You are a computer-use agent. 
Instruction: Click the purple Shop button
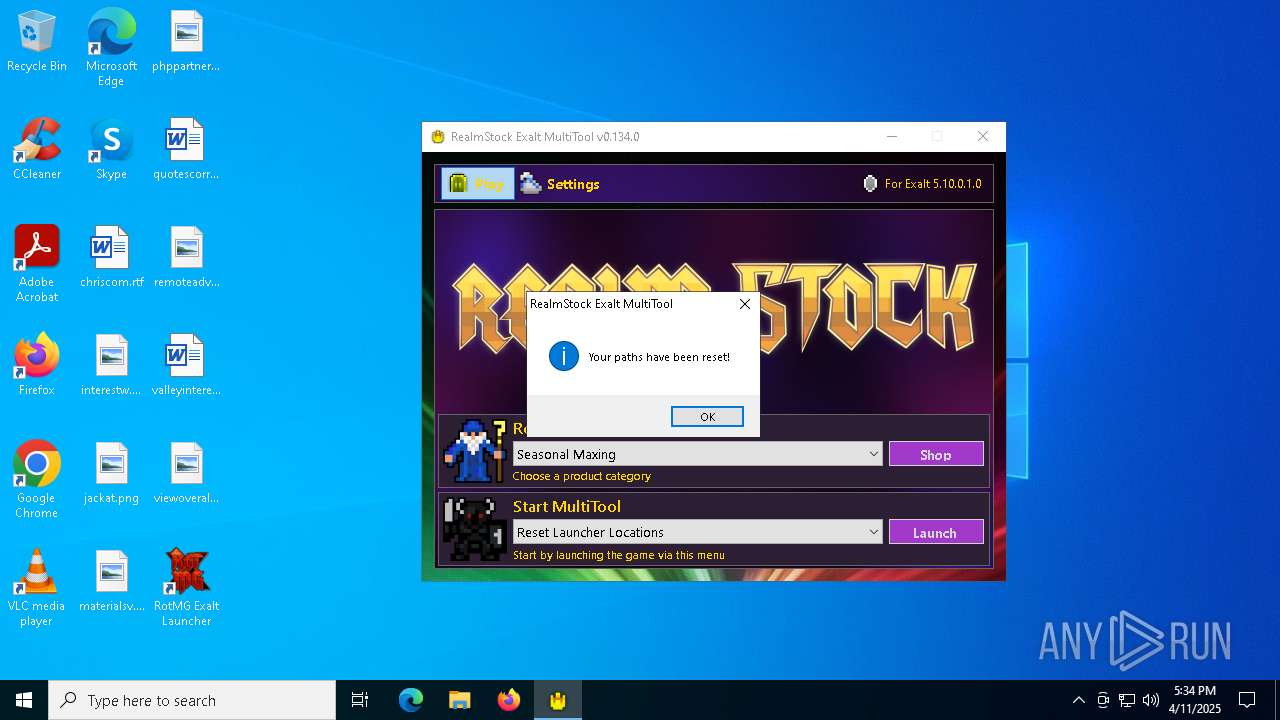coord(936,454)
